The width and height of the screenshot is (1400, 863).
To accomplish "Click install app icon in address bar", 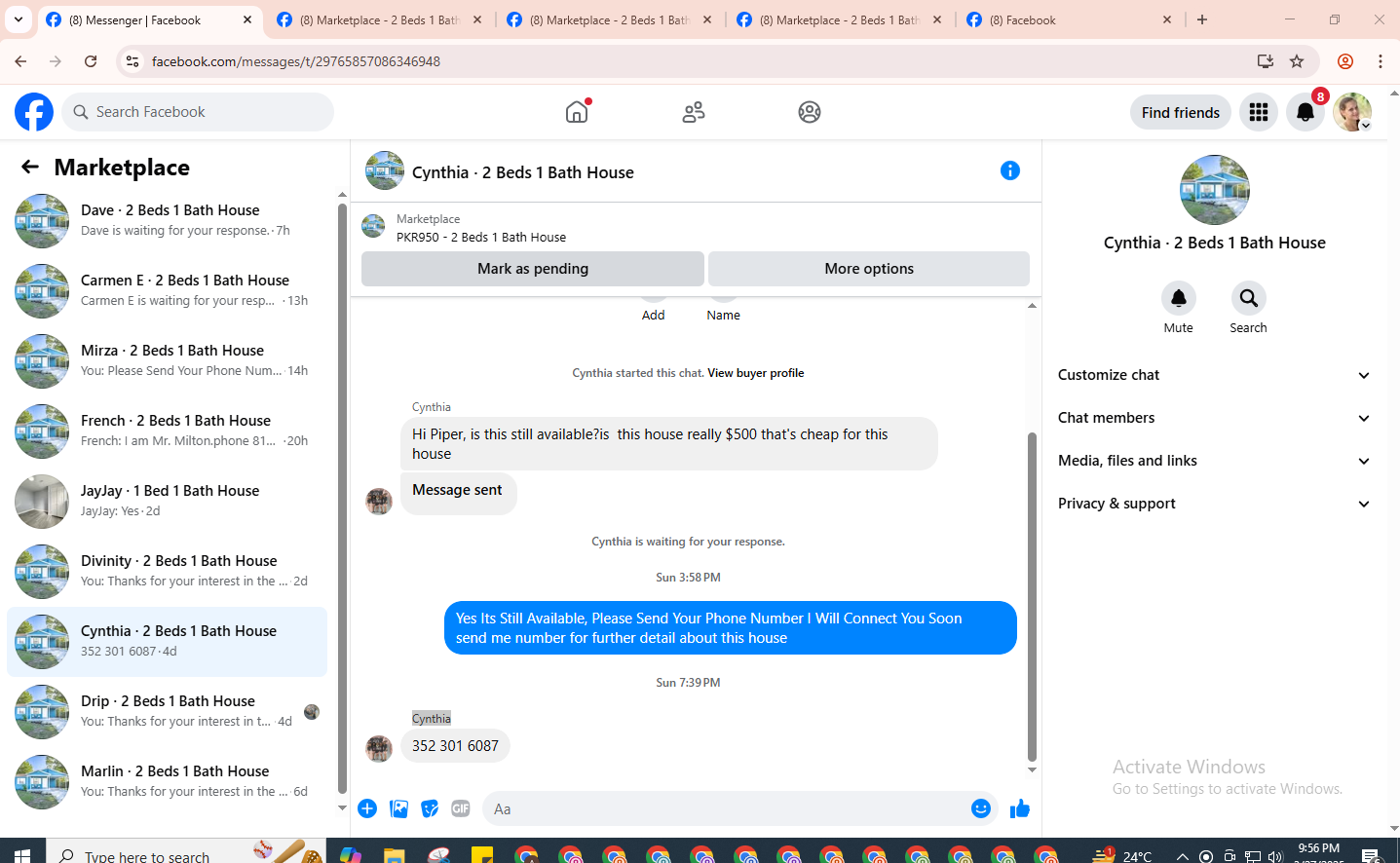I will [x=1266, y=61].
